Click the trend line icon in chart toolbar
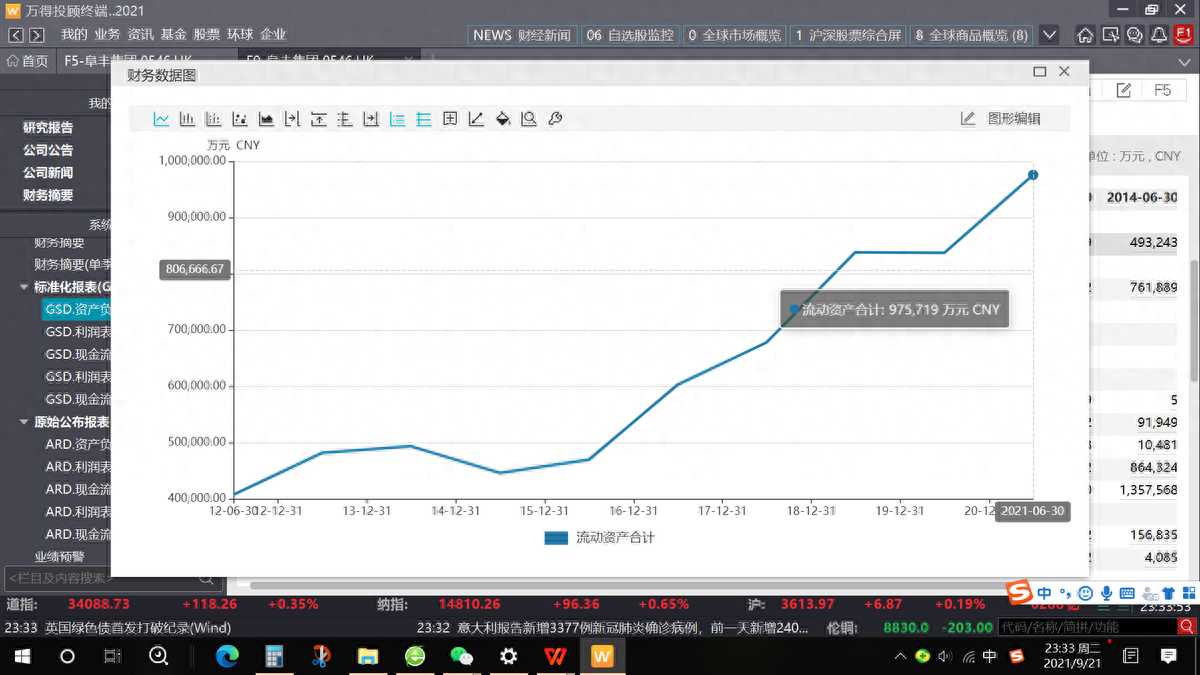 476,119
